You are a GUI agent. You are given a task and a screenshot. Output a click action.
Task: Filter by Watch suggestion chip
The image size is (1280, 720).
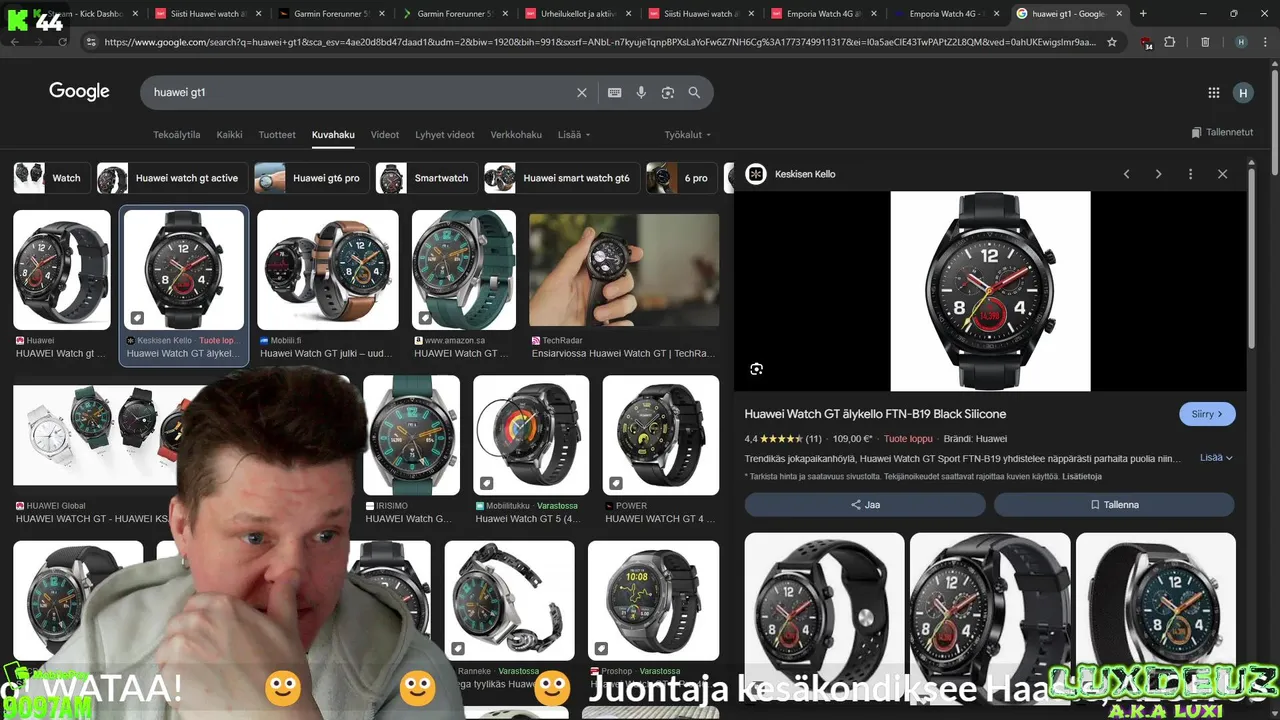51,178
